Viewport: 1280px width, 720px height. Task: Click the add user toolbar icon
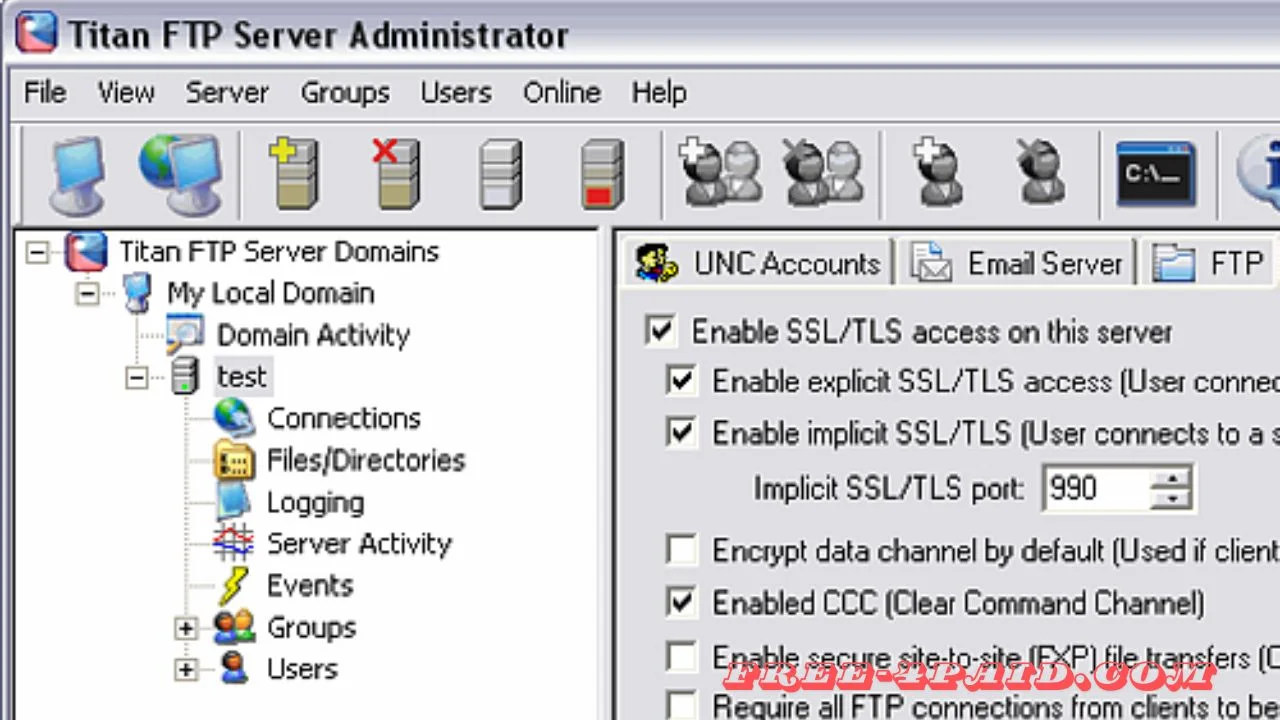pyautogui.click(x=937, y=173)
